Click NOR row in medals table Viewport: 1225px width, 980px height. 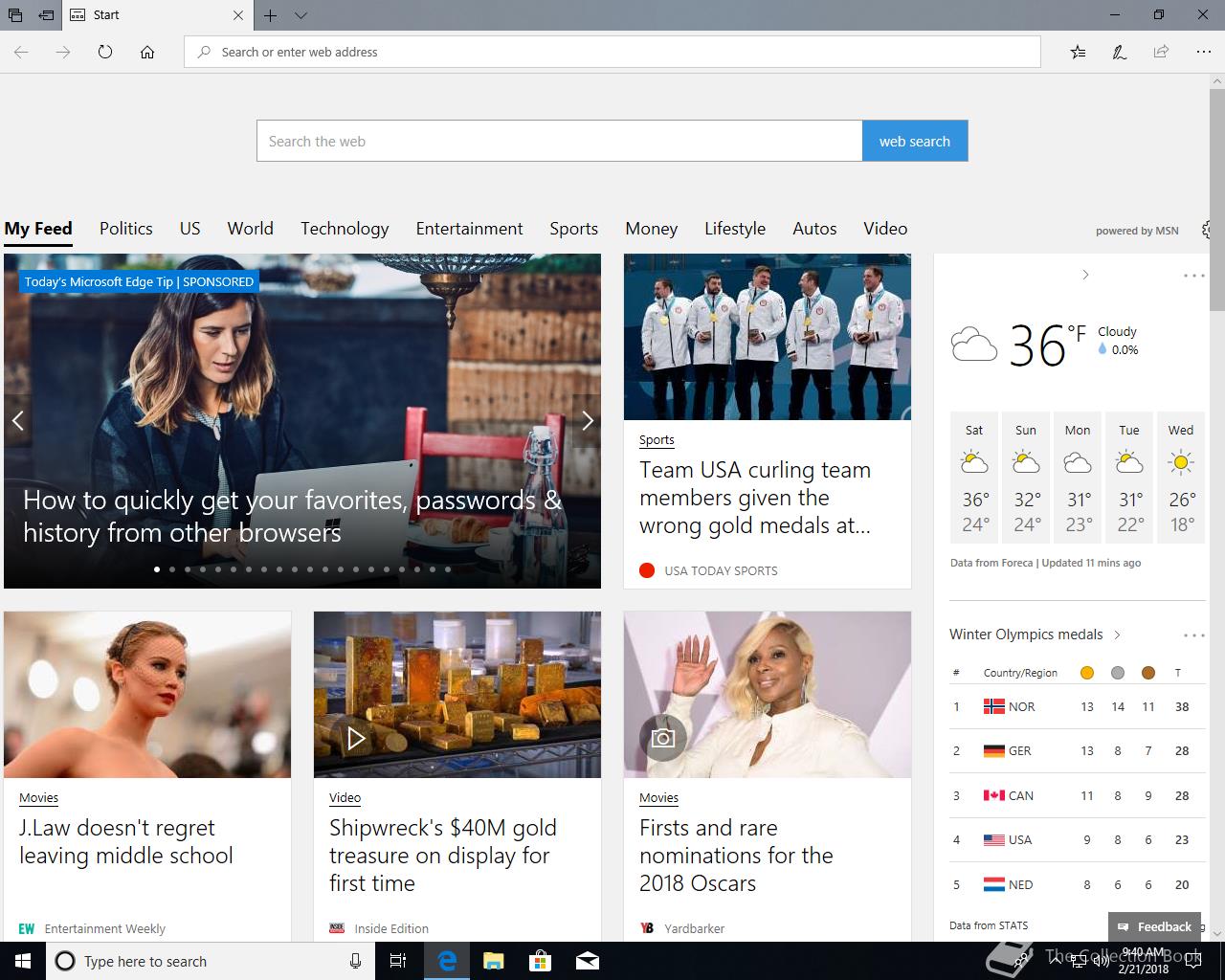(1077, 707)
